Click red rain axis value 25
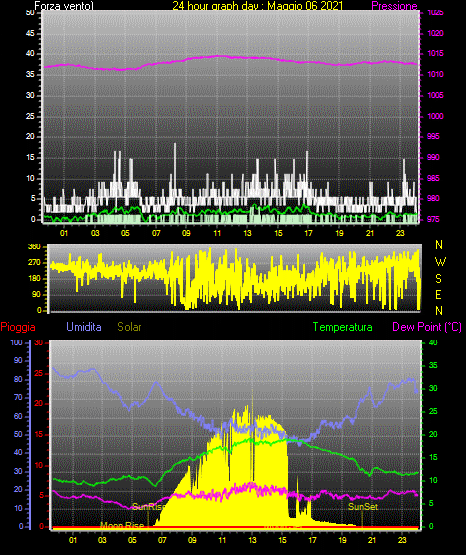This screenshot has width=466, height=555. [x=39, y=373]
